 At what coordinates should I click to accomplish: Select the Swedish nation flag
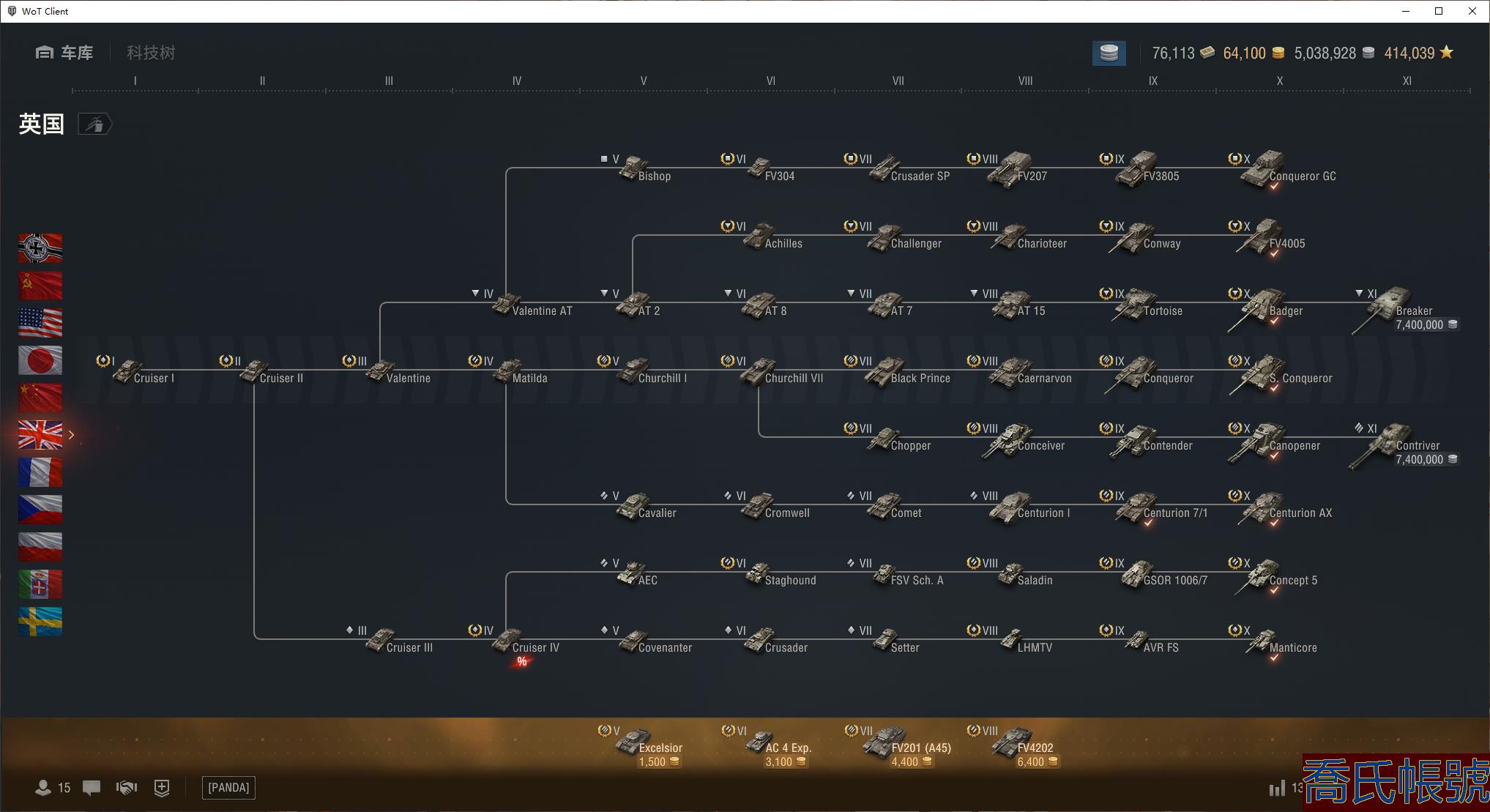40,622
